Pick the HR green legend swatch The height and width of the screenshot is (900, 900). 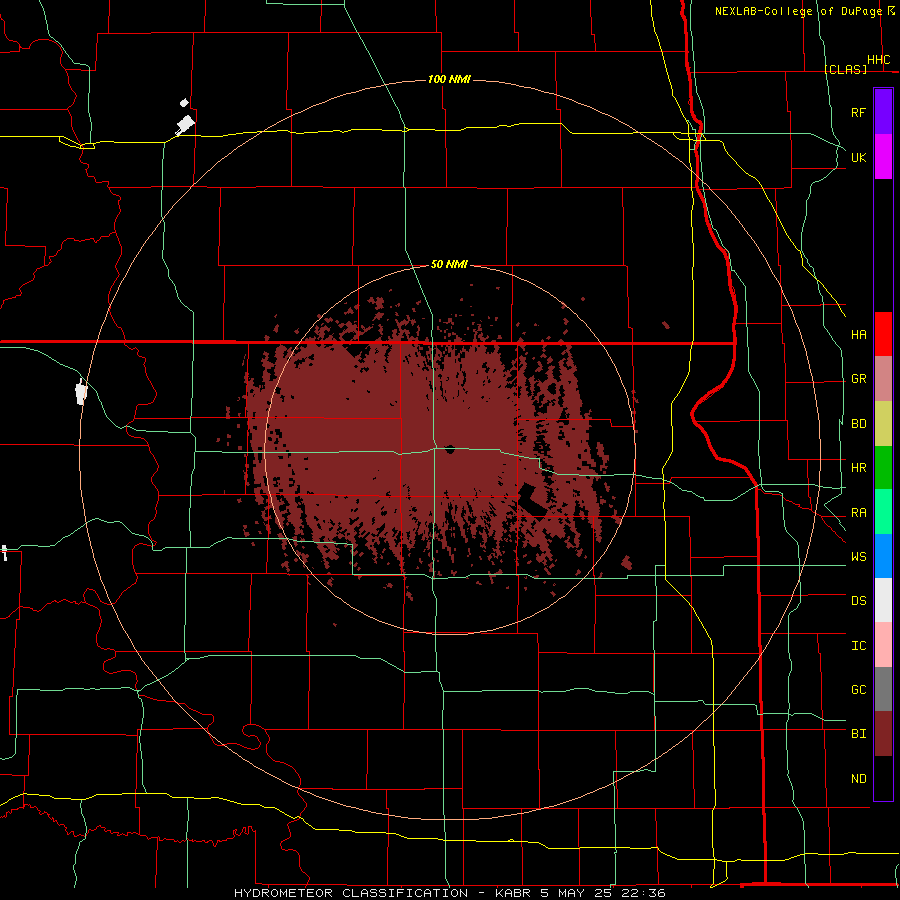883,468
